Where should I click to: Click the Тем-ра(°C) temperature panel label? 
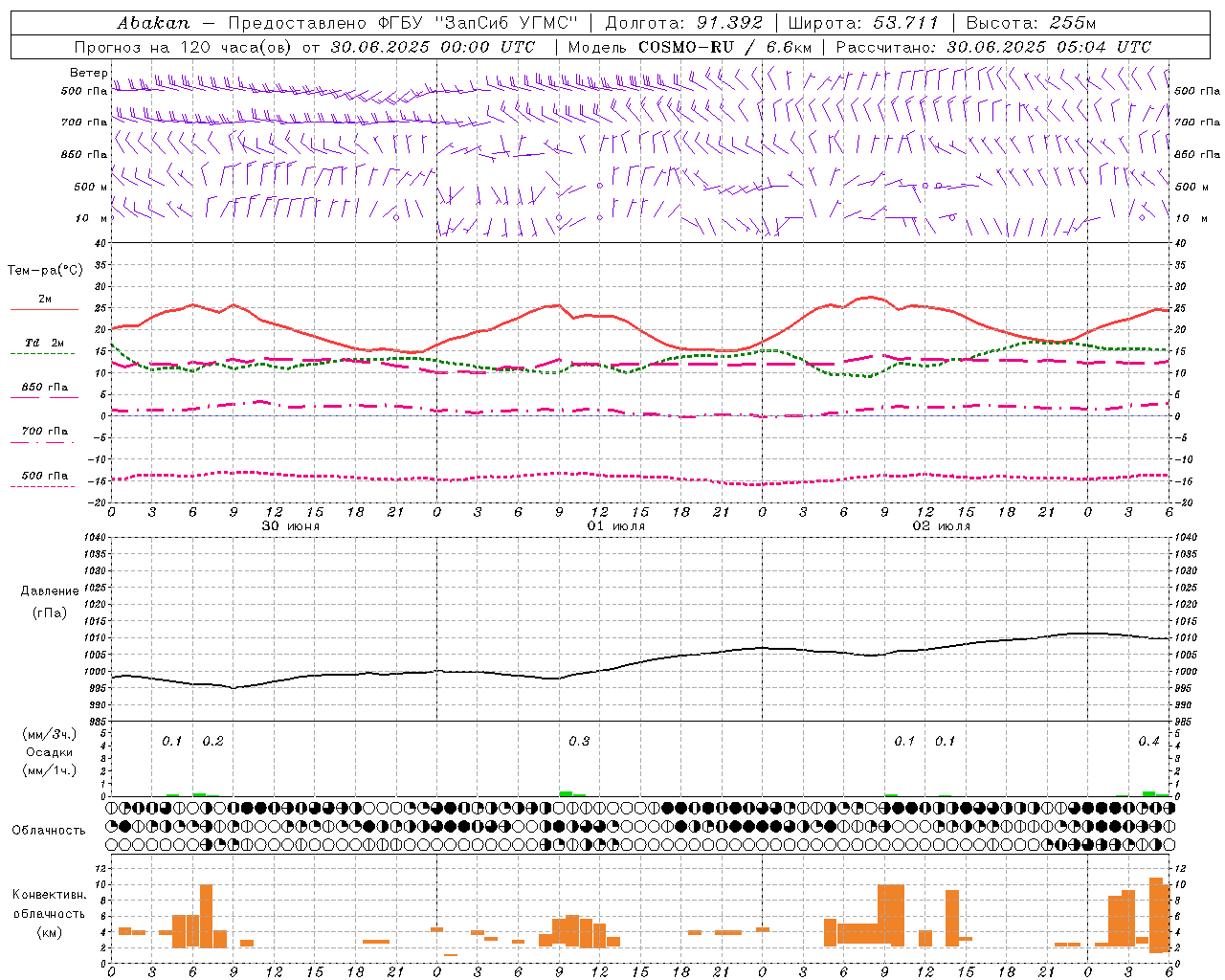(x=45, y=271)
